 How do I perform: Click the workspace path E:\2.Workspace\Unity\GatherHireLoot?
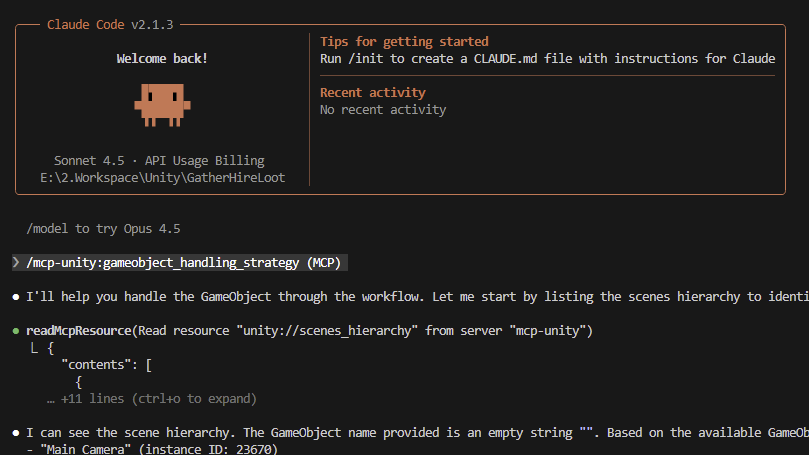click(163, 178)
